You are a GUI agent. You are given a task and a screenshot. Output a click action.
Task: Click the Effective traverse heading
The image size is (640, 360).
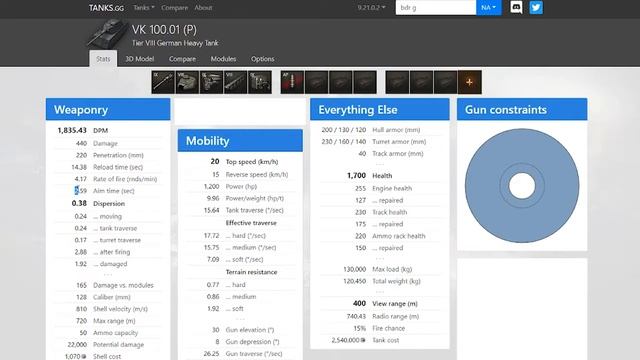pos(251,223)
